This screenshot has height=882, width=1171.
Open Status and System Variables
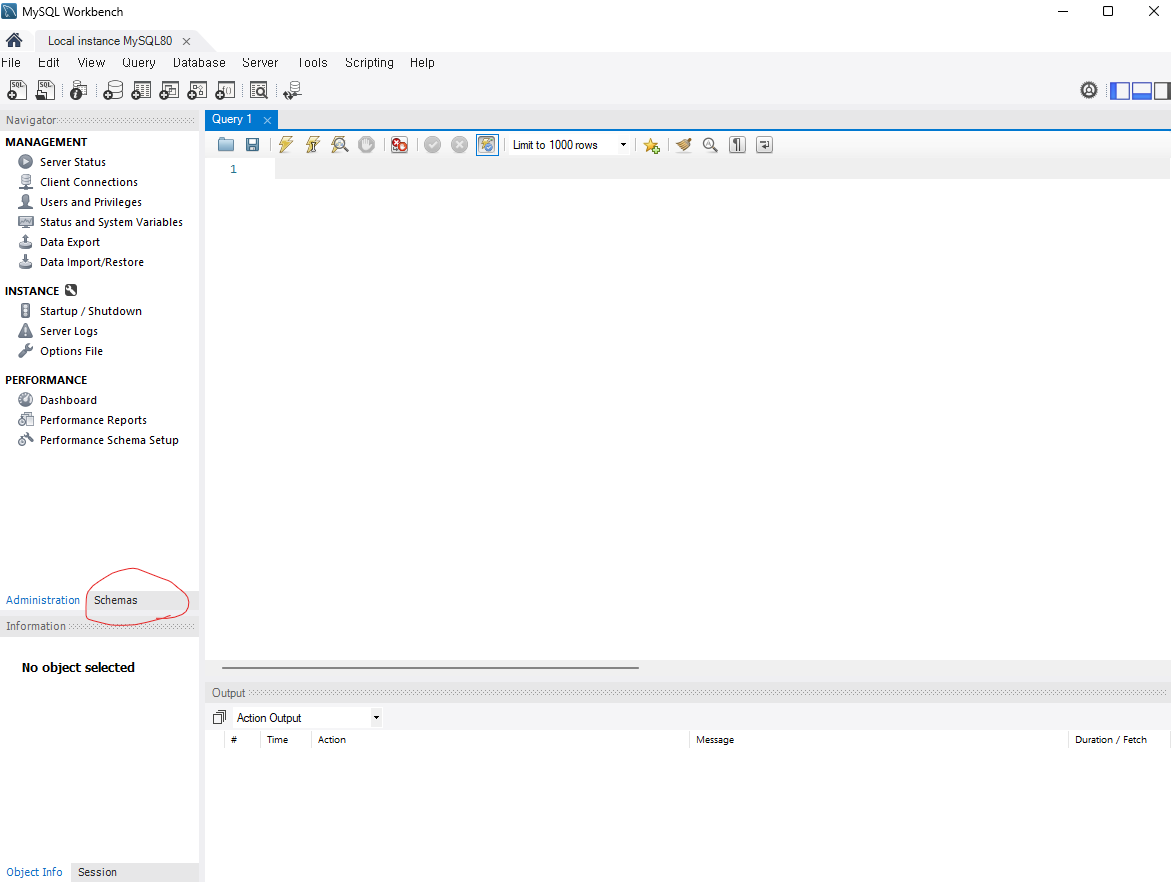point(111,223)
